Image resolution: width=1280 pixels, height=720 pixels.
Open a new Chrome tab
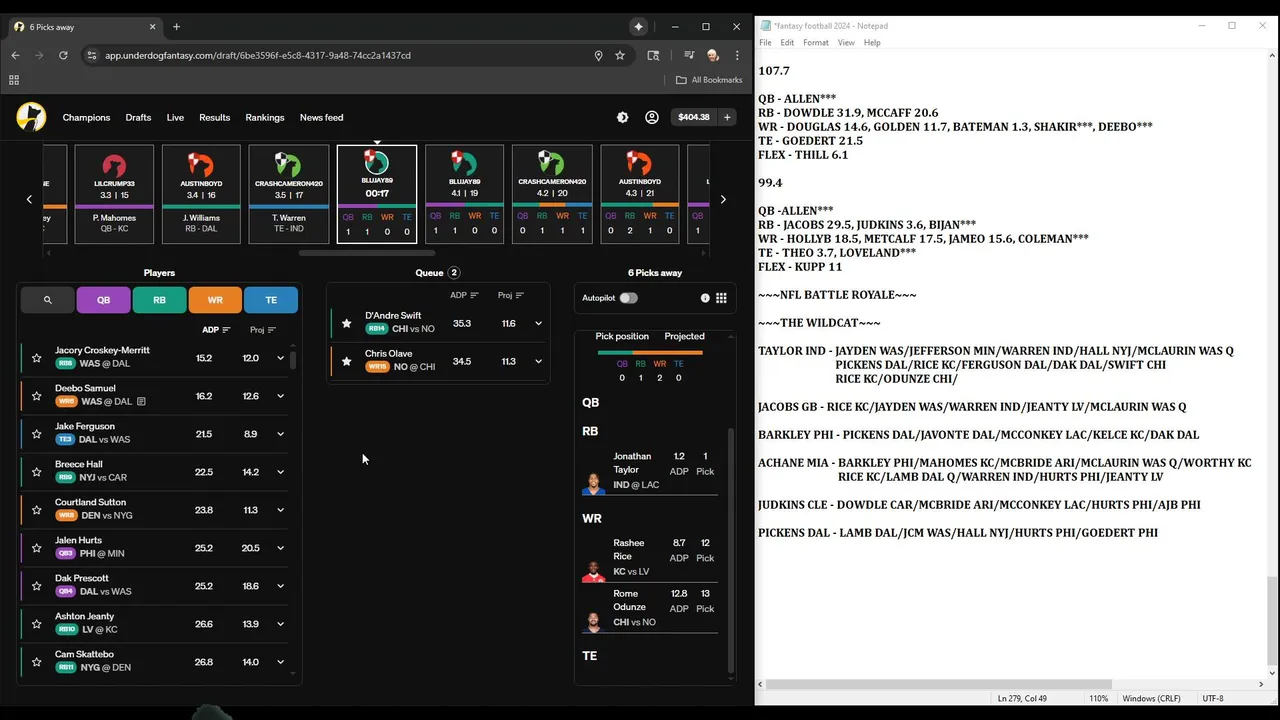tap(176, 27)
